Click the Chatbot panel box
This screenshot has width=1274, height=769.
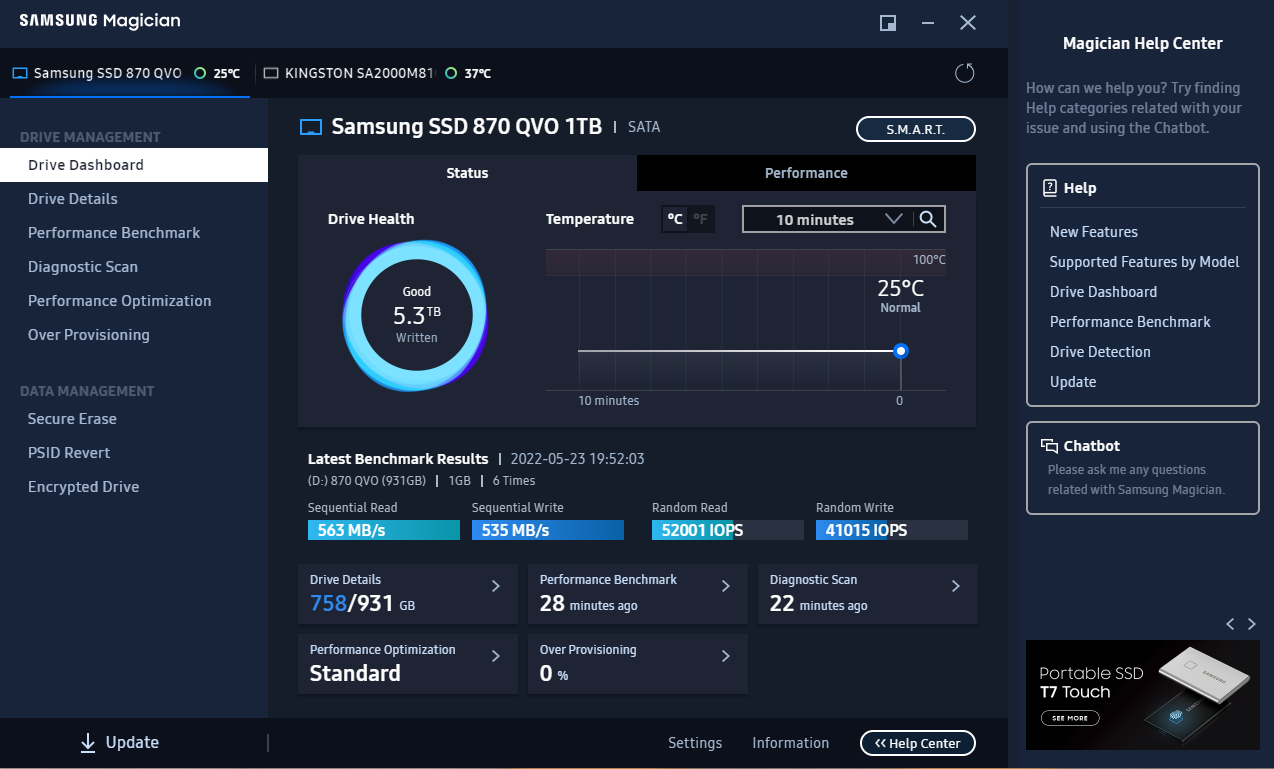(1143, 468)
